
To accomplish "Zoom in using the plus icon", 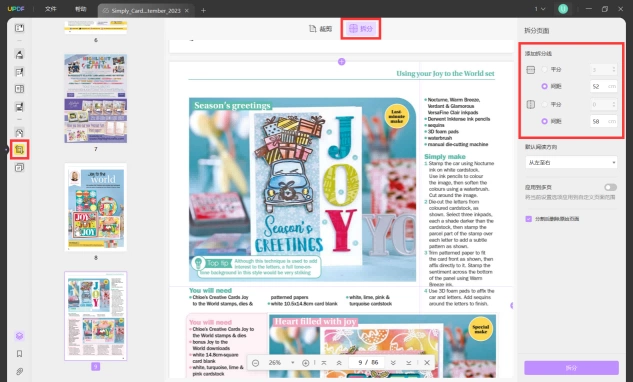I will (x=306, y=363).
